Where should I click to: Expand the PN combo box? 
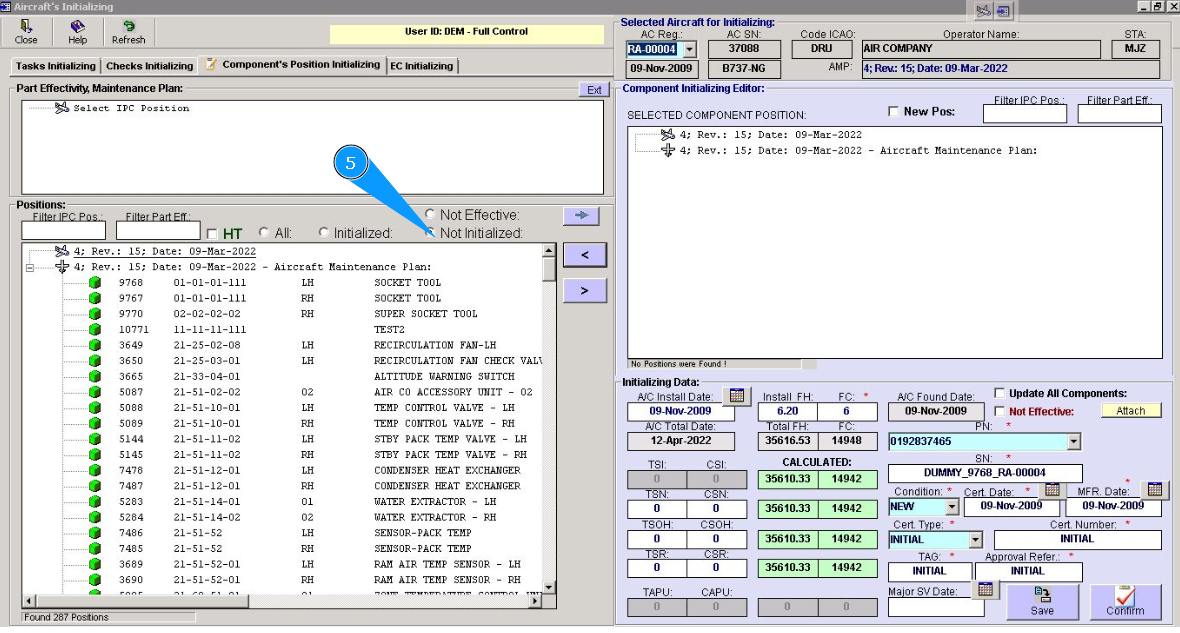click(x=1074, y=441)
